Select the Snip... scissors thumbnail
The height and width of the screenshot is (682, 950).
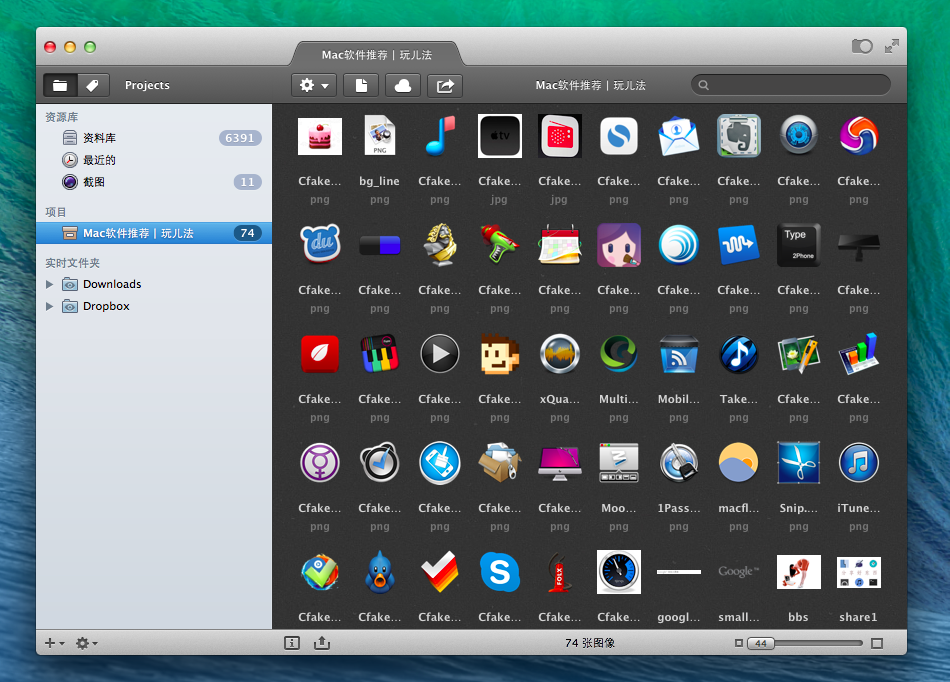click(x=799, y=463)
